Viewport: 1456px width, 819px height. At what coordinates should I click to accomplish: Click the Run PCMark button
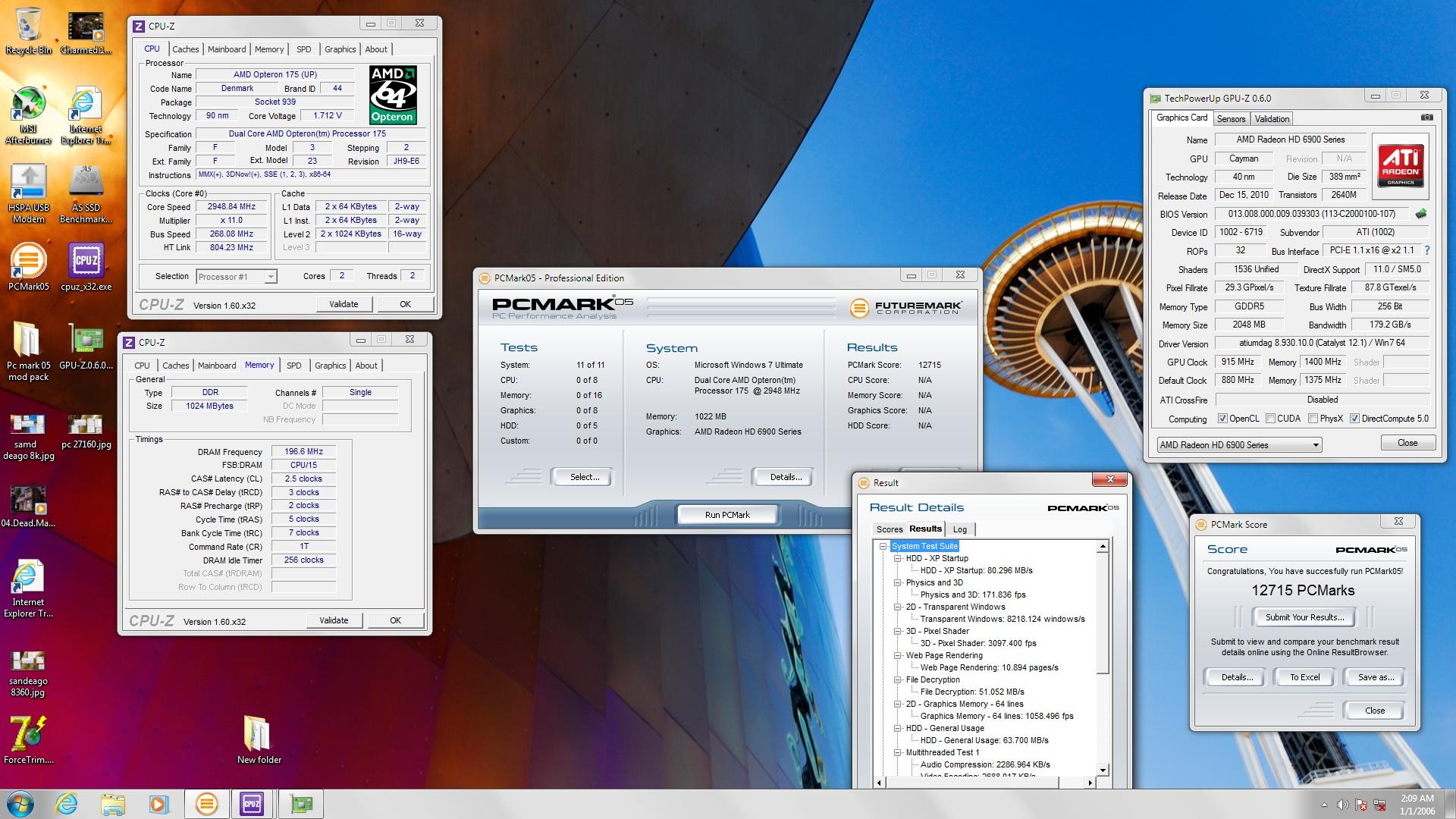point(727,515)
